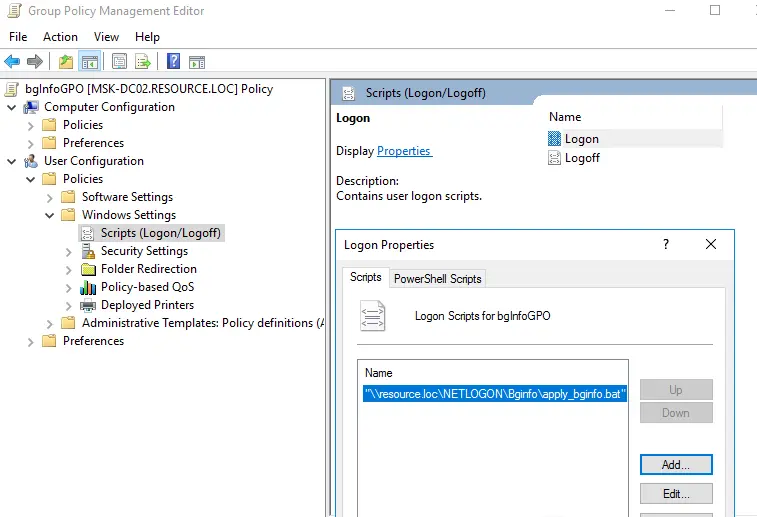Open the Help menu
This screenshot has width=757, height=517.
coord(147,37)
